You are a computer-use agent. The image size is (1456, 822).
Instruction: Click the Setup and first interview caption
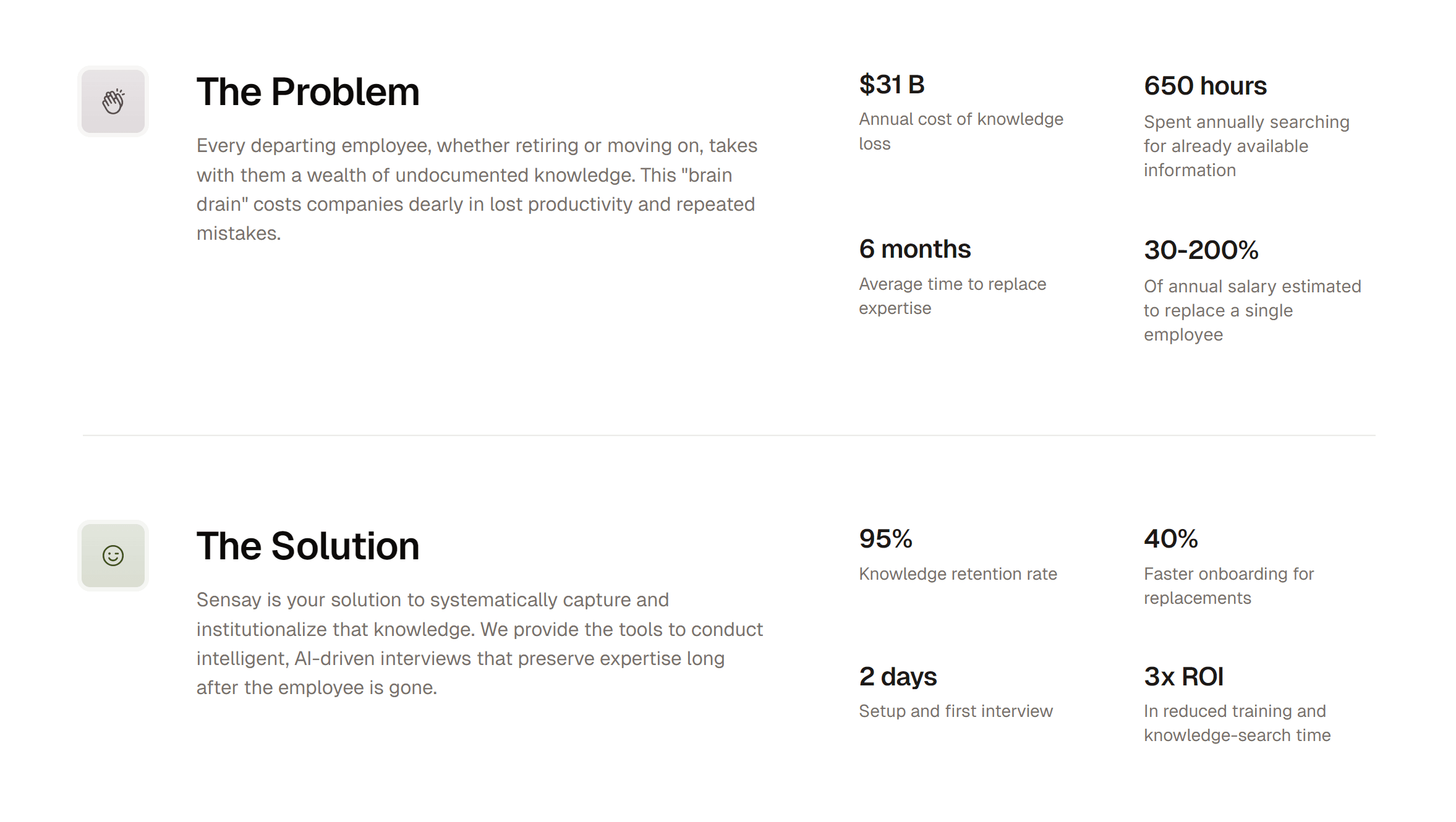[955, 711]
